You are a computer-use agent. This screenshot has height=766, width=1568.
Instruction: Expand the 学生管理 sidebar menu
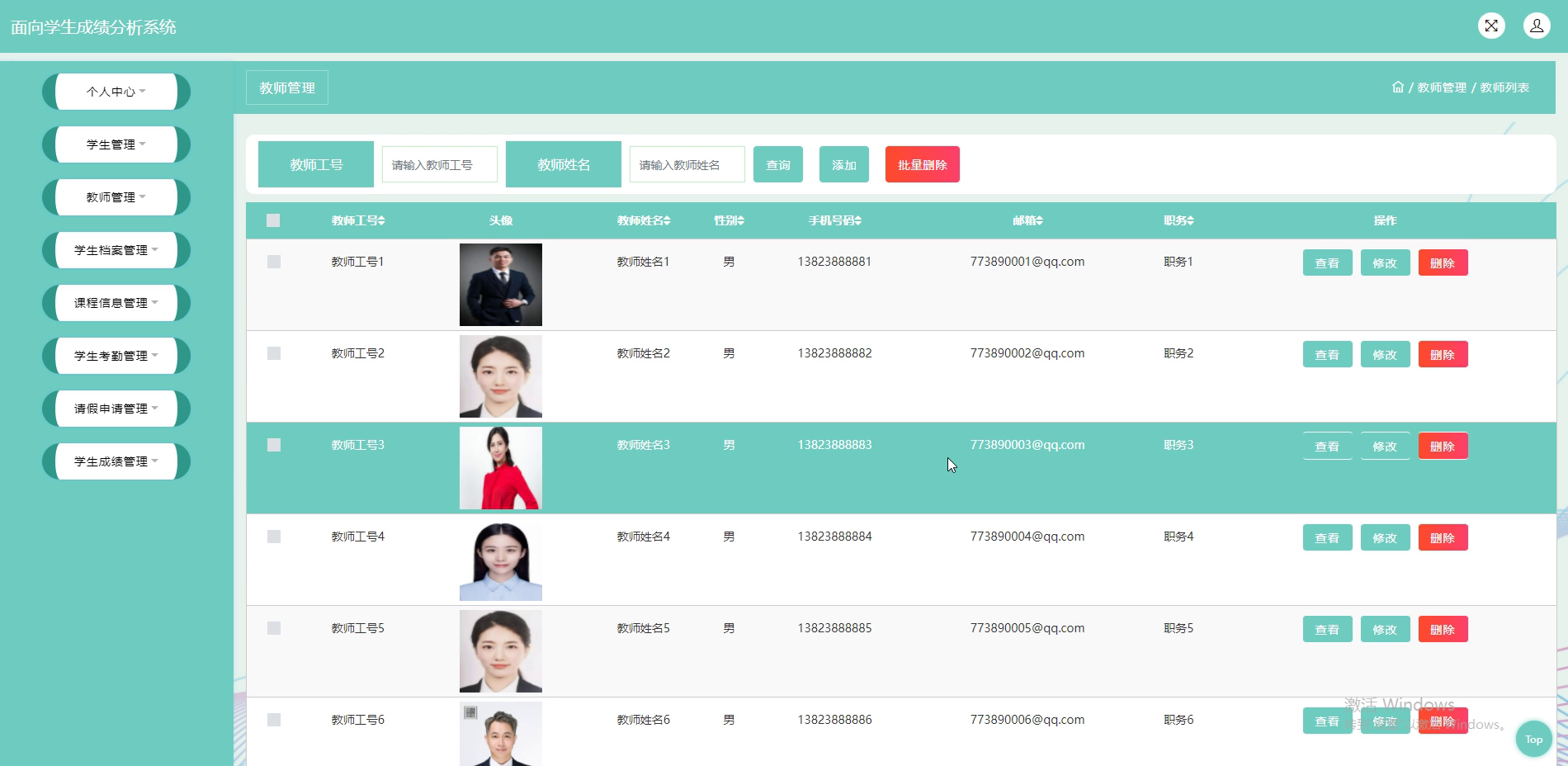pos(116,144)
